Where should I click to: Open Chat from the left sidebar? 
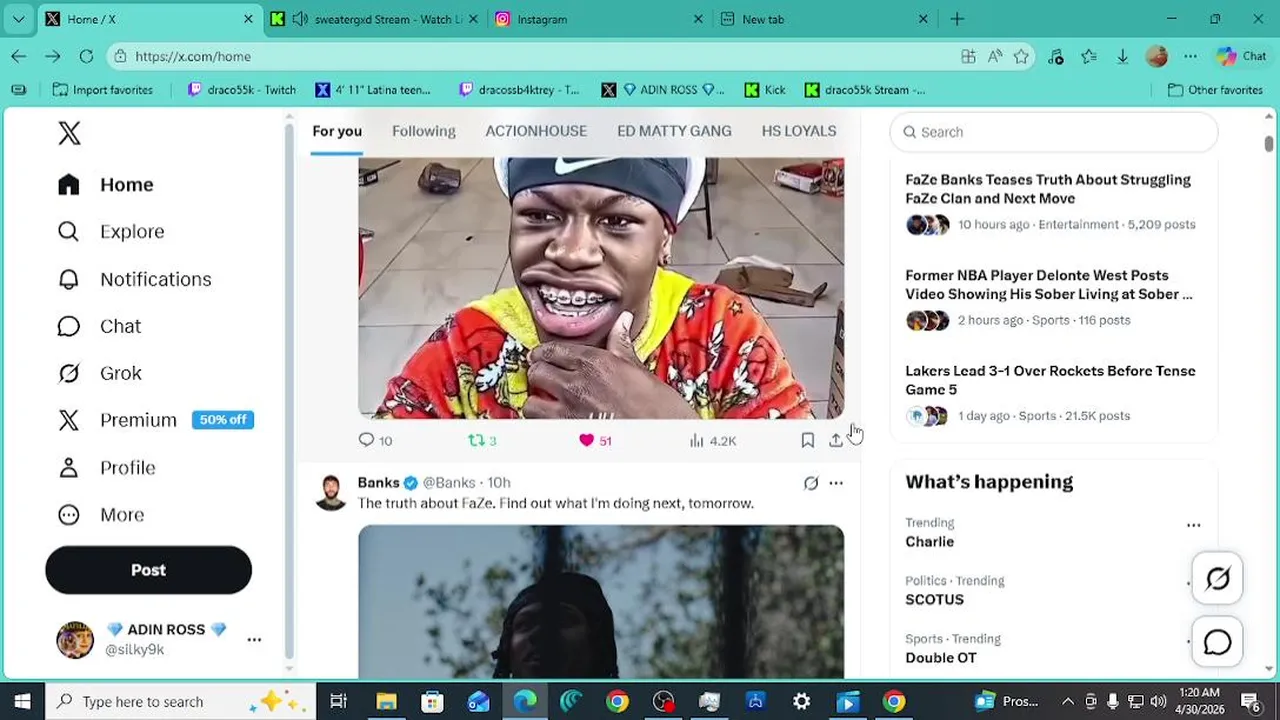pyautogui.click(x=99, y=326)
